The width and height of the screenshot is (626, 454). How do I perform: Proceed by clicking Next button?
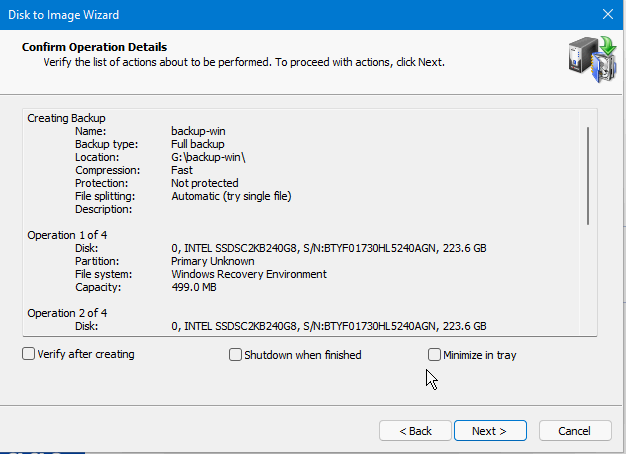[x=490, y=431]
